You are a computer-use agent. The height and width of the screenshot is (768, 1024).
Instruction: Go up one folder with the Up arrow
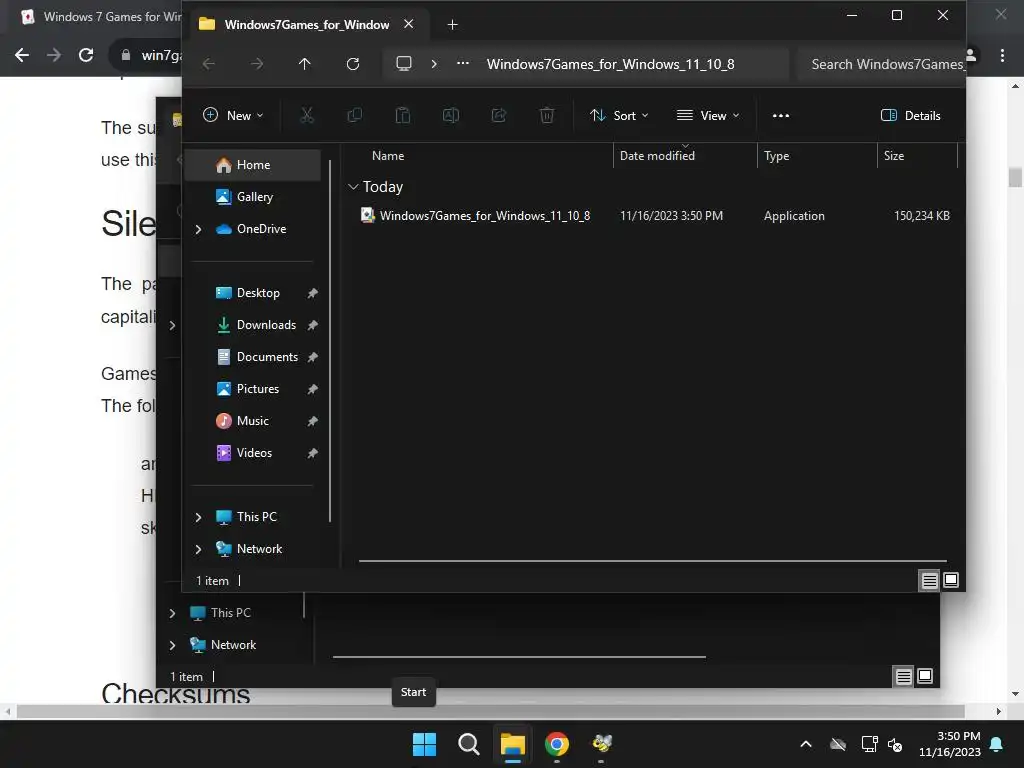304,63
